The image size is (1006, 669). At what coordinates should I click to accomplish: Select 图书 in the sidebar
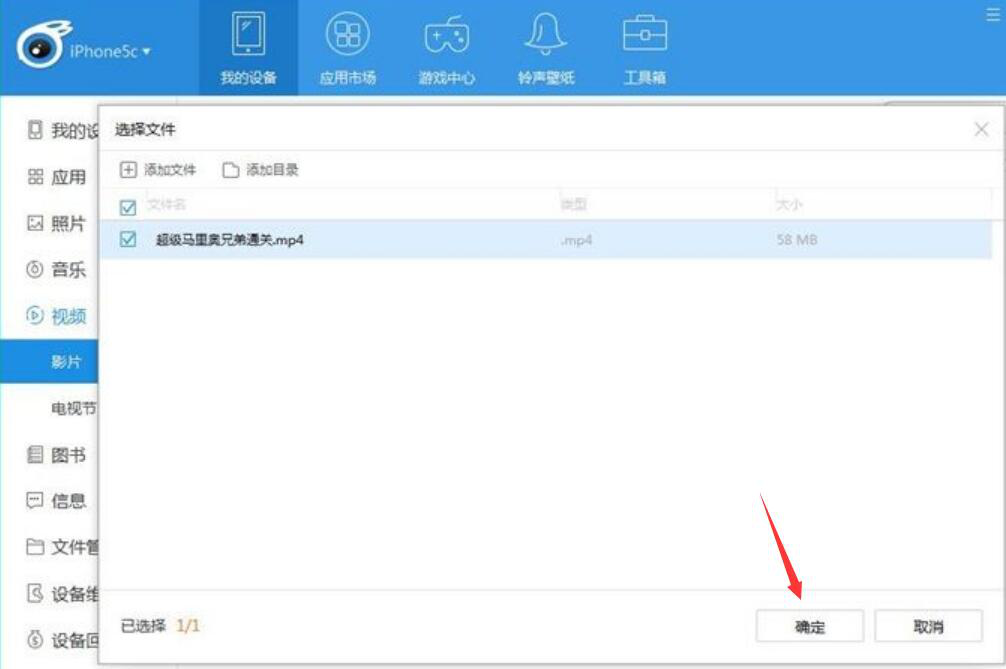(68, 455)
